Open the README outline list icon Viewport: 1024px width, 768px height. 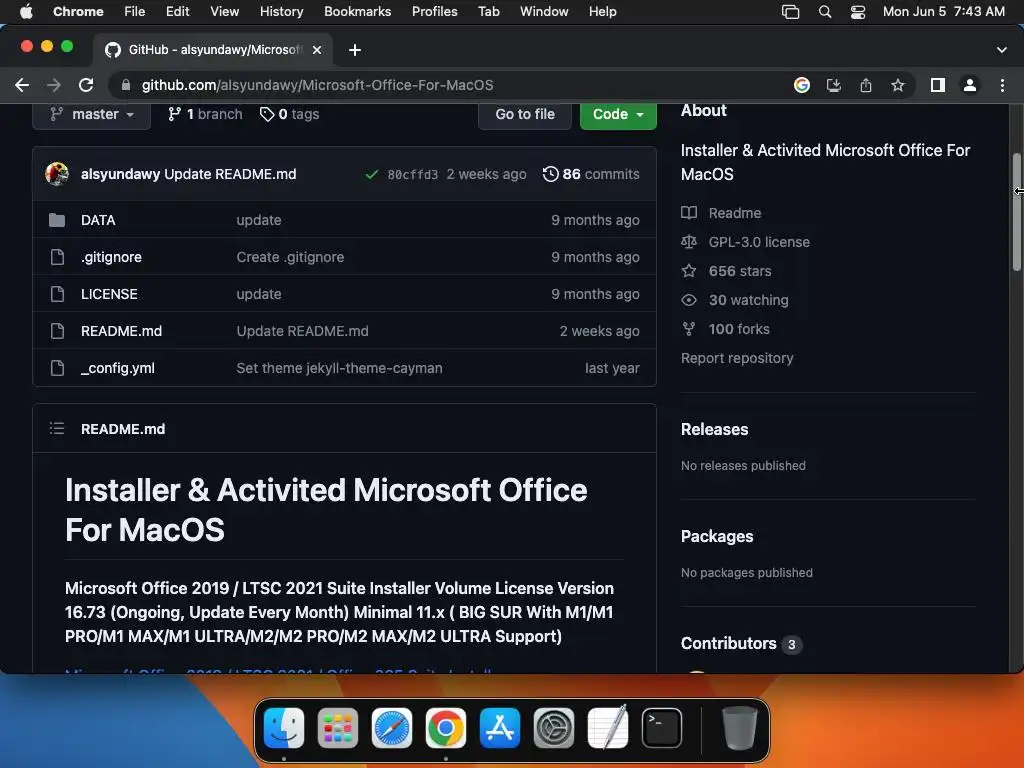57,428
